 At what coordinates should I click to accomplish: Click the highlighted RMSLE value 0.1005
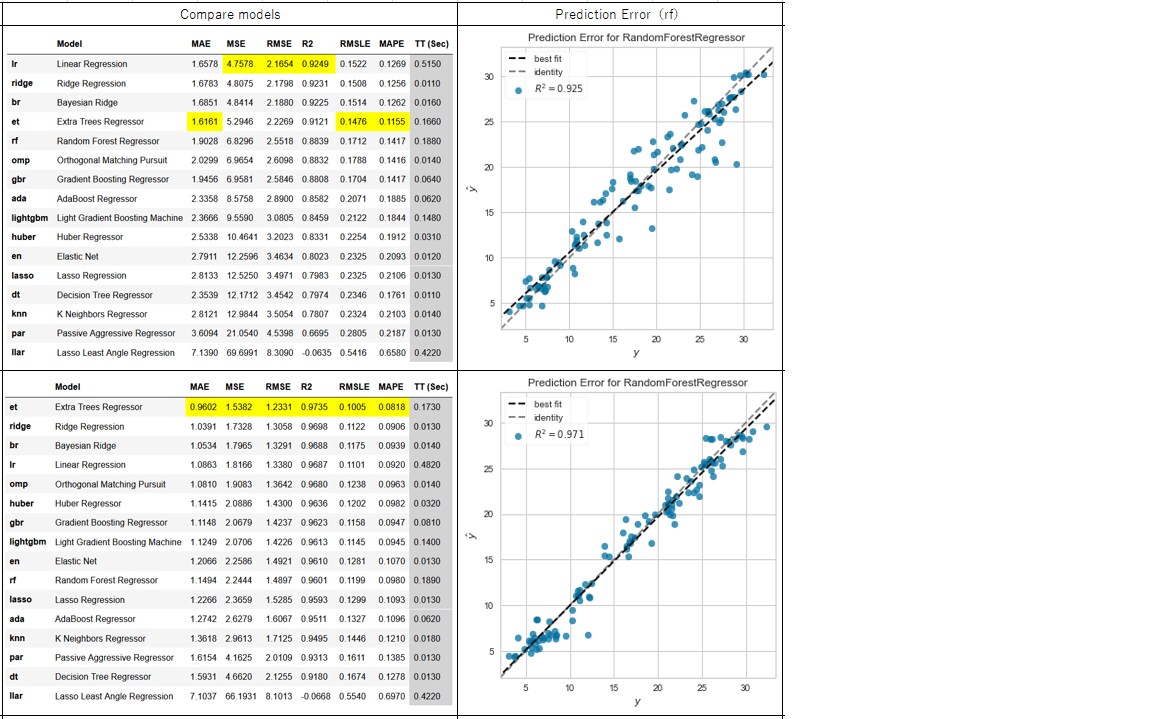coord(352,407)
